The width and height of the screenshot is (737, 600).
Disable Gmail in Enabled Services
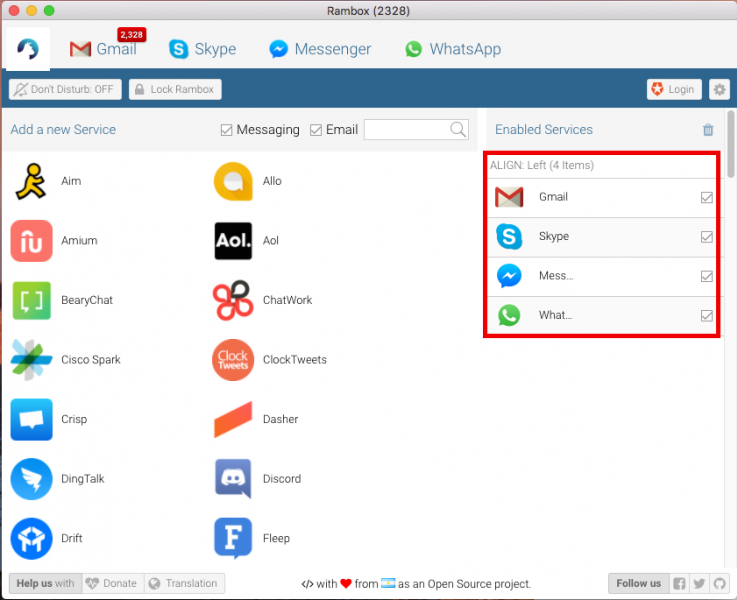(706, 197)
